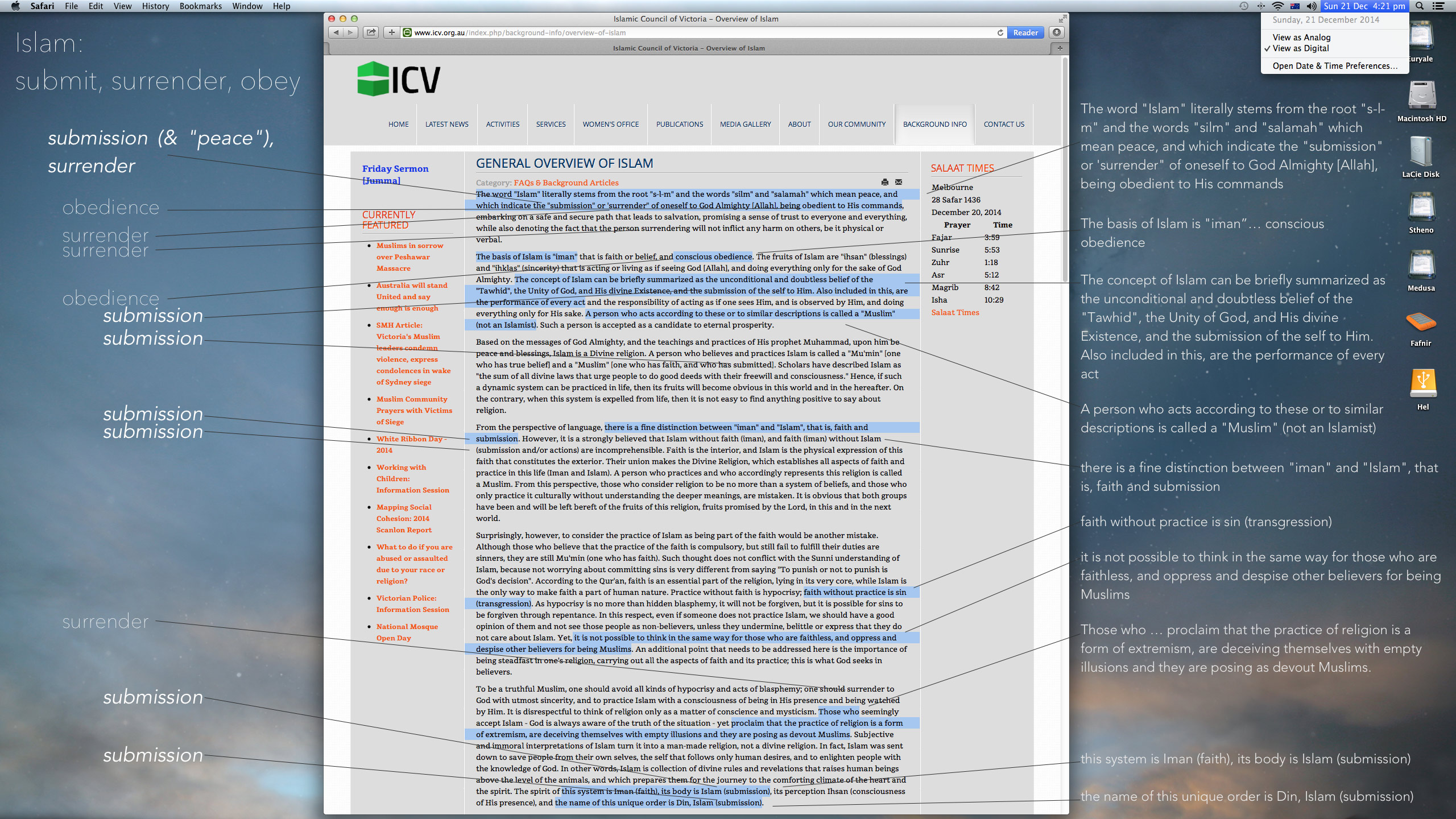Open PUBLICATIONS navigation item

[x=680, y=124]
